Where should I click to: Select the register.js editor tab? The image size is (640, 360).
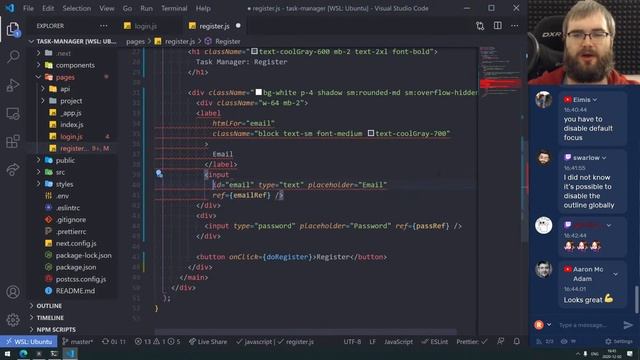coord(214,26)
